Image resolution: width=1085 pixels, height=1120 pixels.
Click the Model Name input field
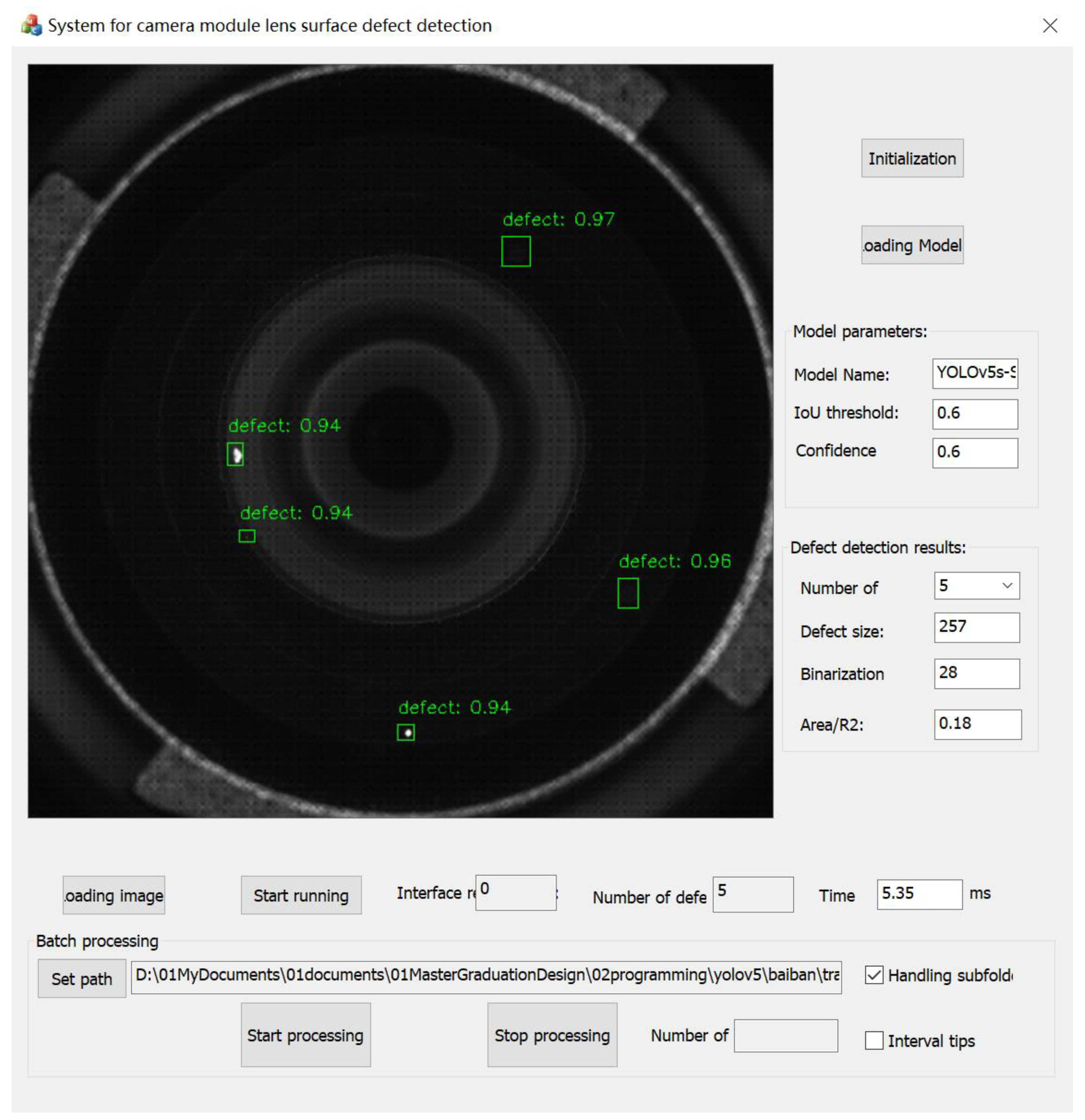(x=975, y=374)
